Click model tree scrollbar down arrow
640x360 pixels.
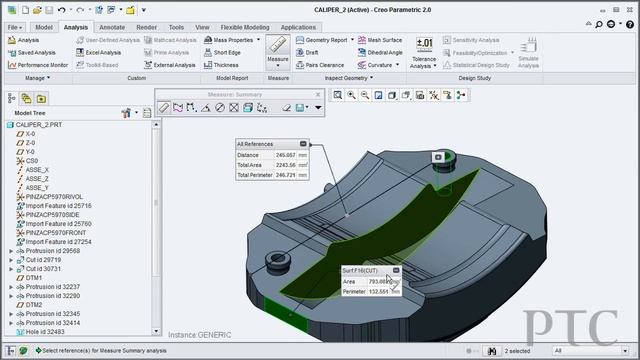pyautogui.click(x=156, y=331)
